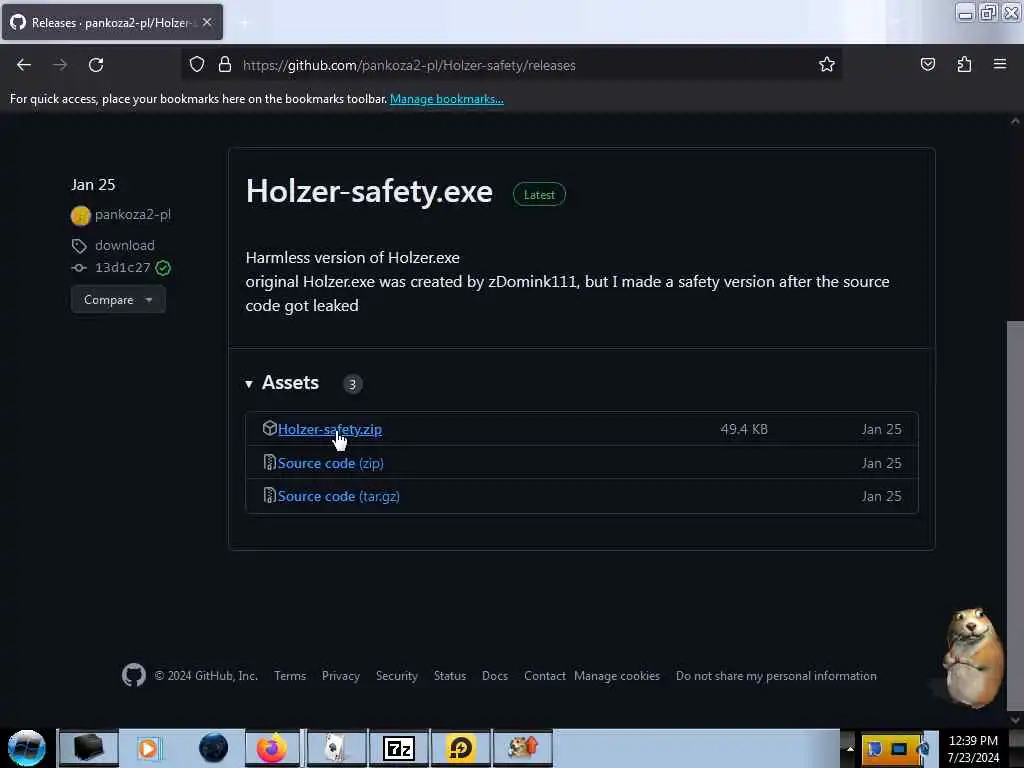Click Do not share my personal information

coord(776,676)
